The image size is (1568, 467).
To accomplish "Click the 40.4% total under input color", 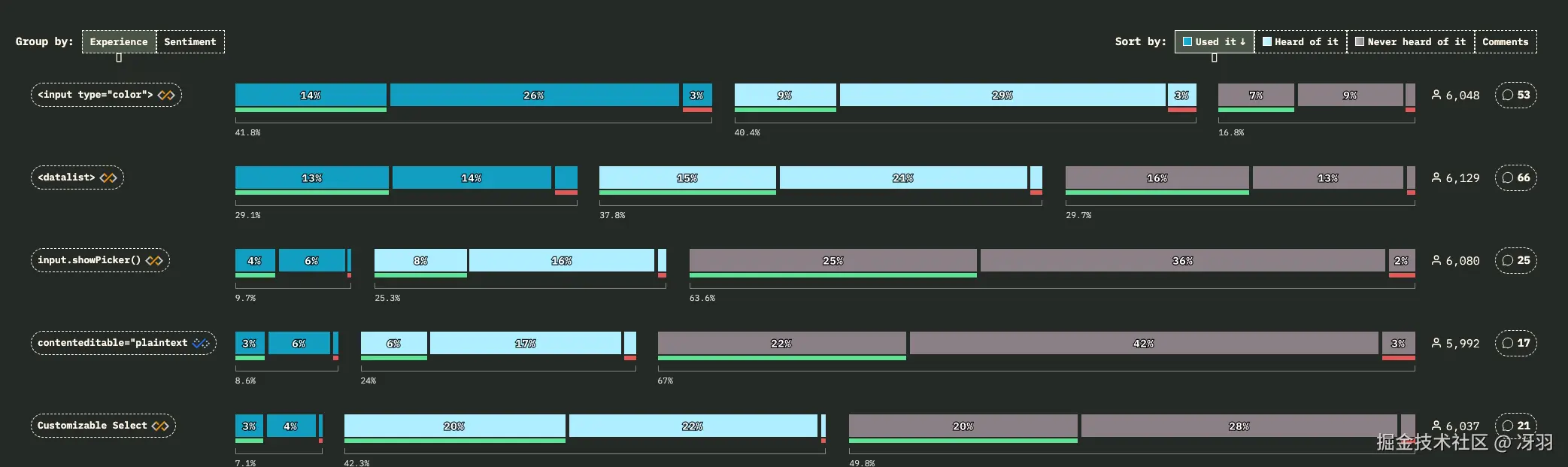I will pyautogui.click(x=748, y=132).
